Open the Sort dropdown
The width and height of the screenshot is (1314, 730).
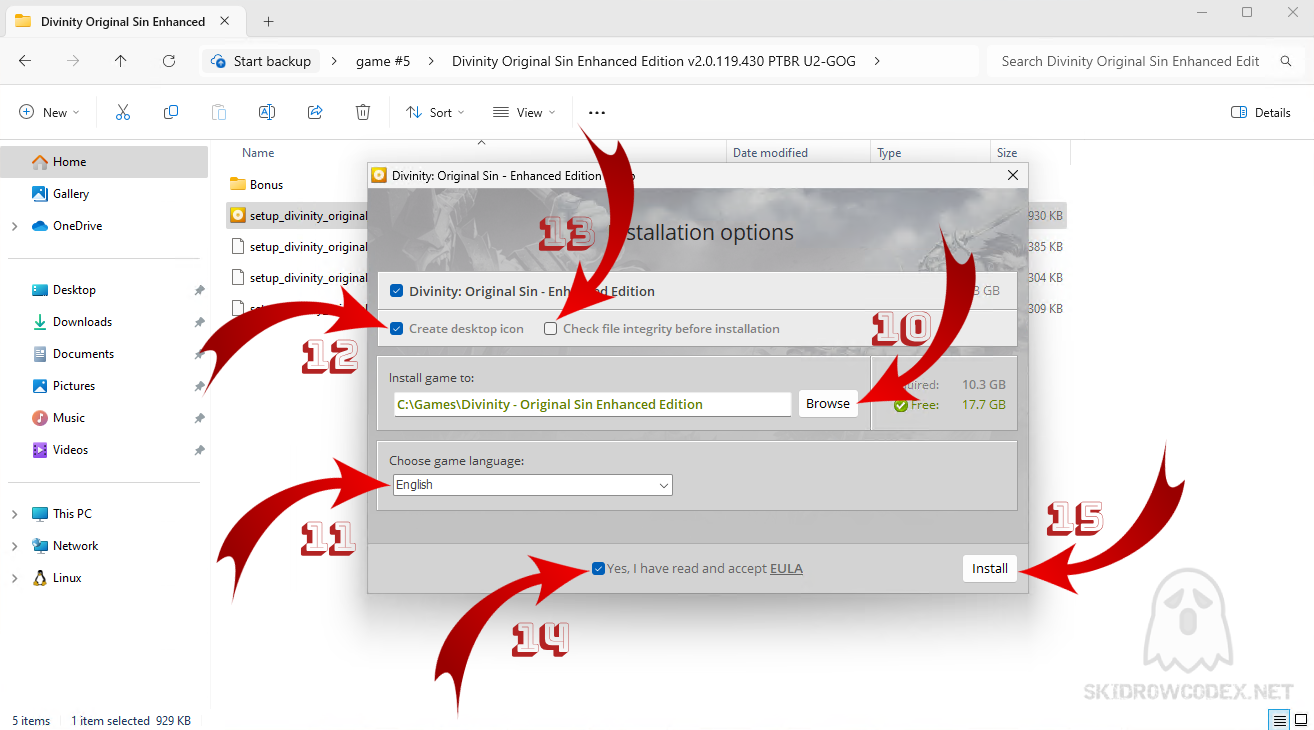(435, 113)
